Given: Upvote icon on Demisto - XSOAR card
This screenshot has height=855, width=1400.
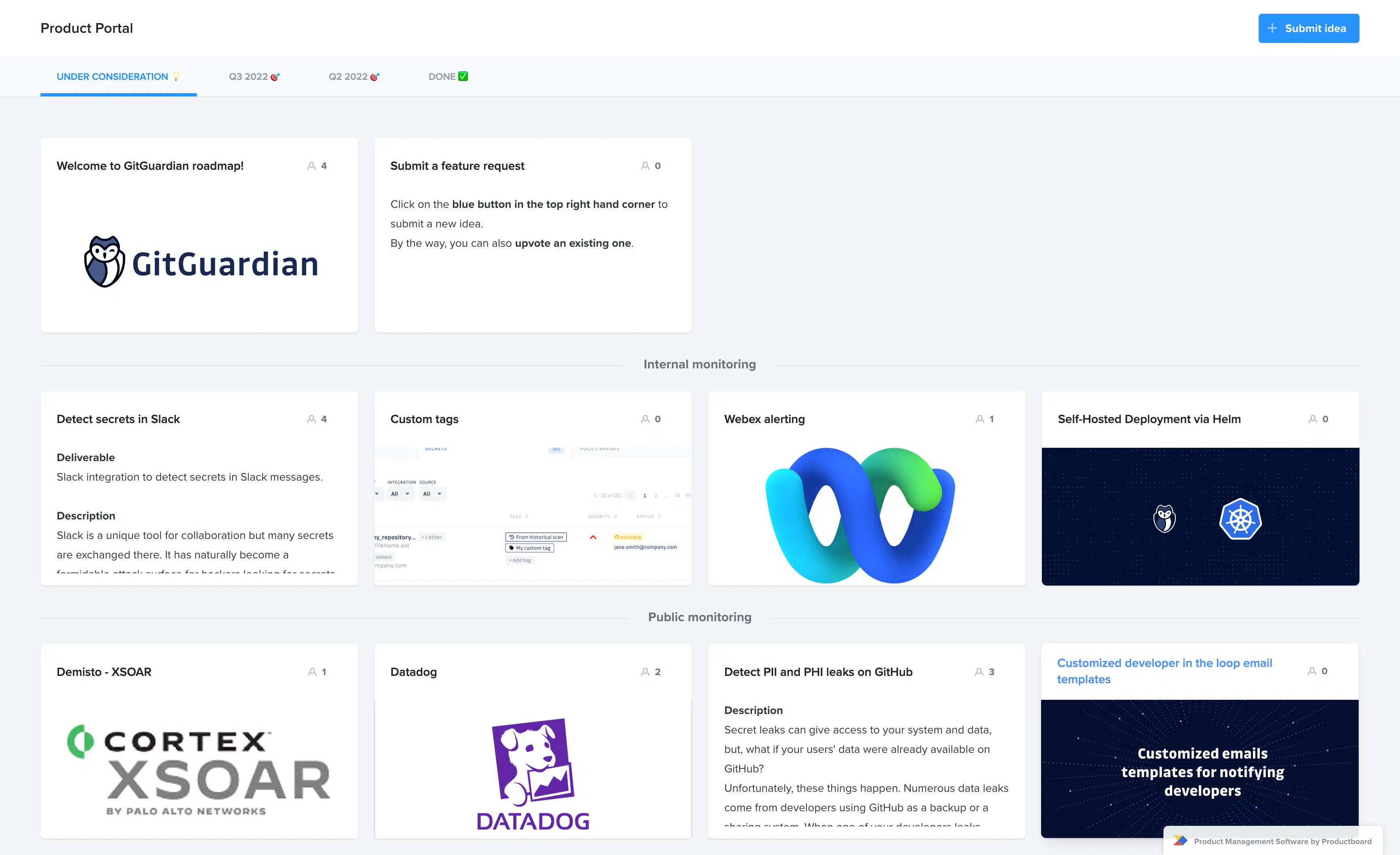Looking at the screenshot, I should [x=312, y=672].
